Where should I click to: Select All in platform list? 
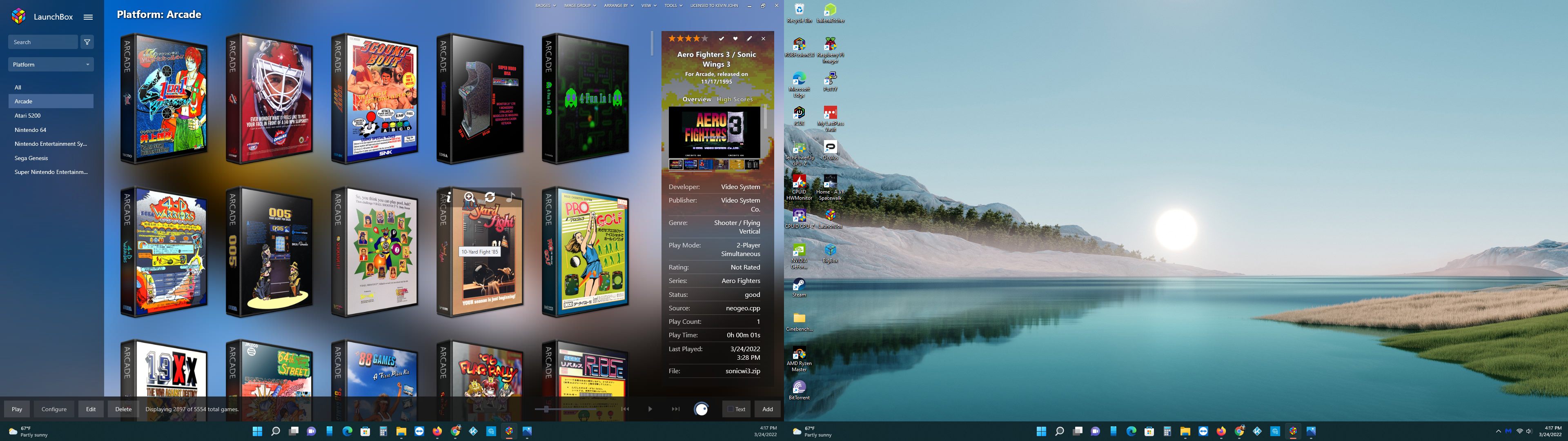click(51, 88)
